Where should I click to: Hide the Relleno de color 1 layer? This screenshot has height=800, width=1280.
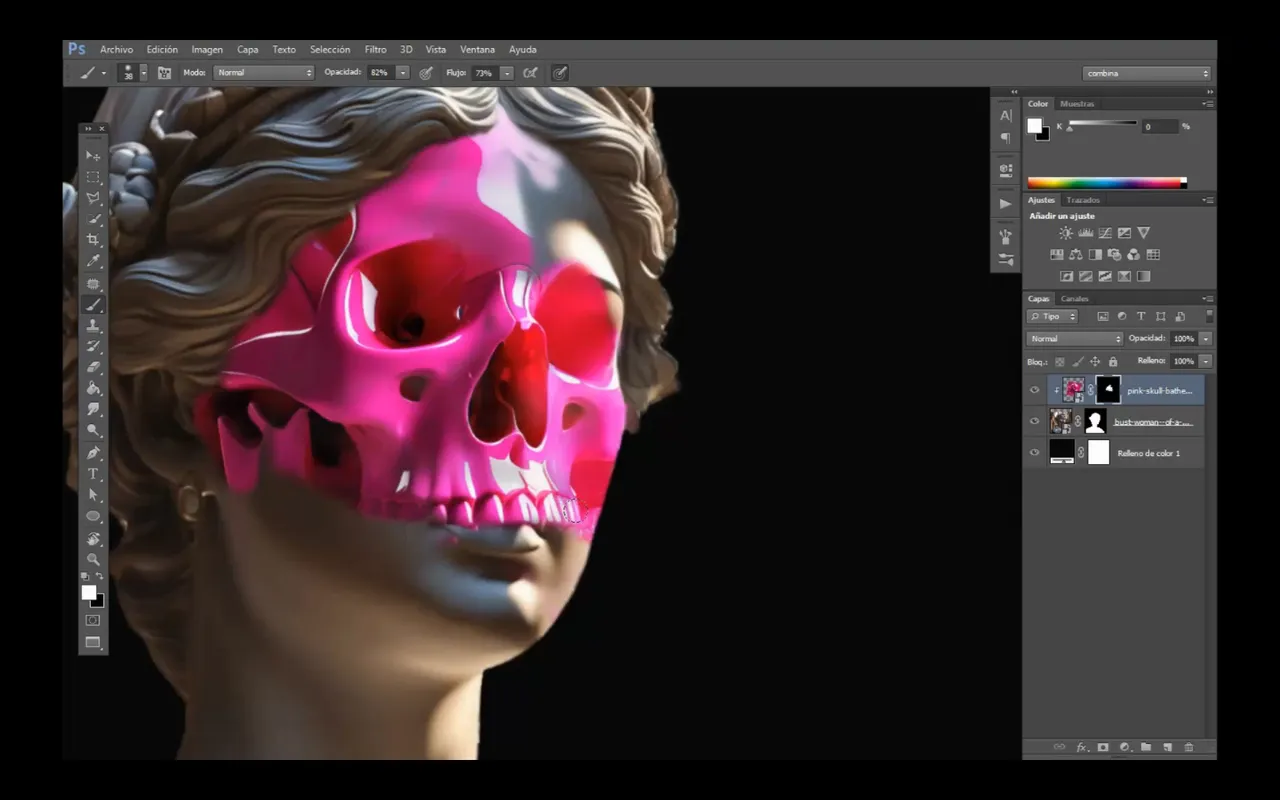1035,453
